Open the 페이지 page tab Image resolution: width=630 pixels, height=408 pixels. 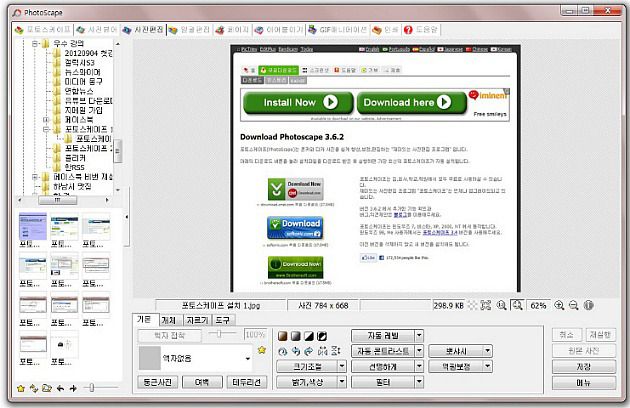233,30
